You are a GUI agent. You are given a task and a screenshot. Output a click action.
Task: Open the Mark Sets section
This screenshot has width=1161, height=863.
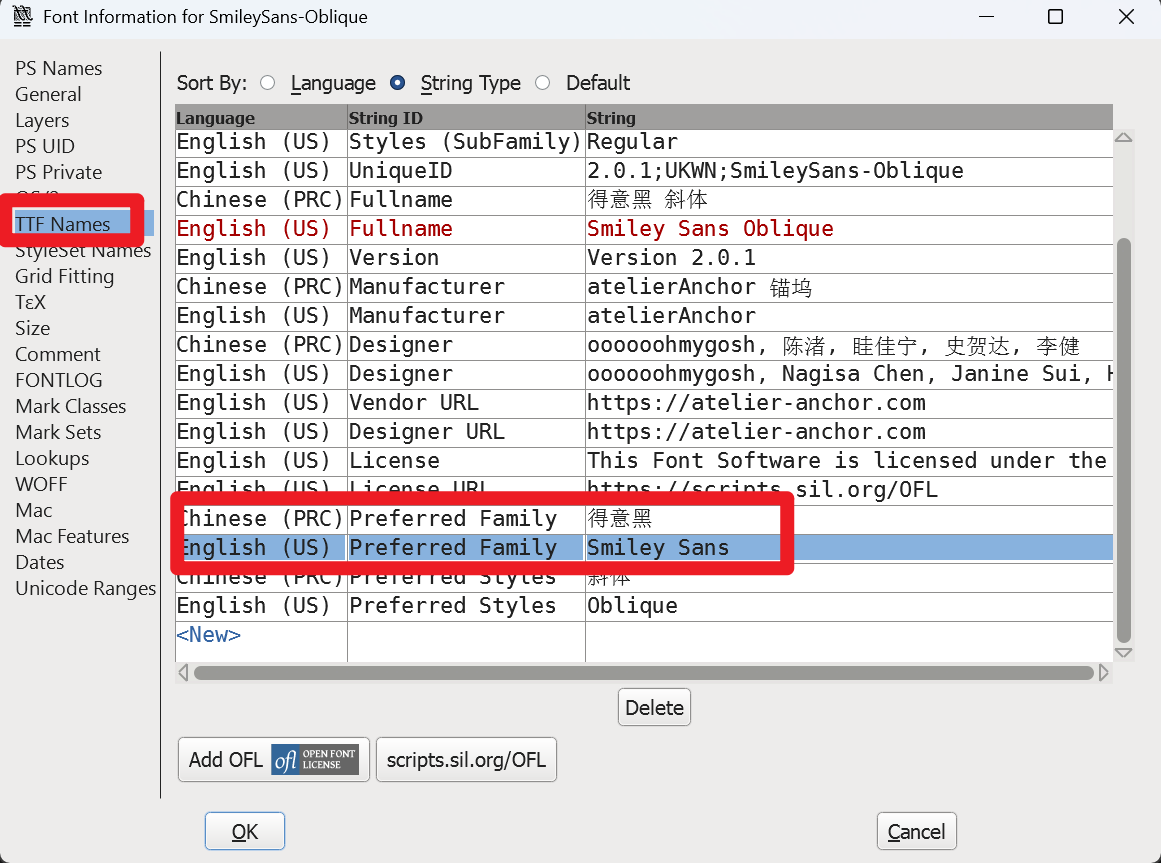(58, 432)
